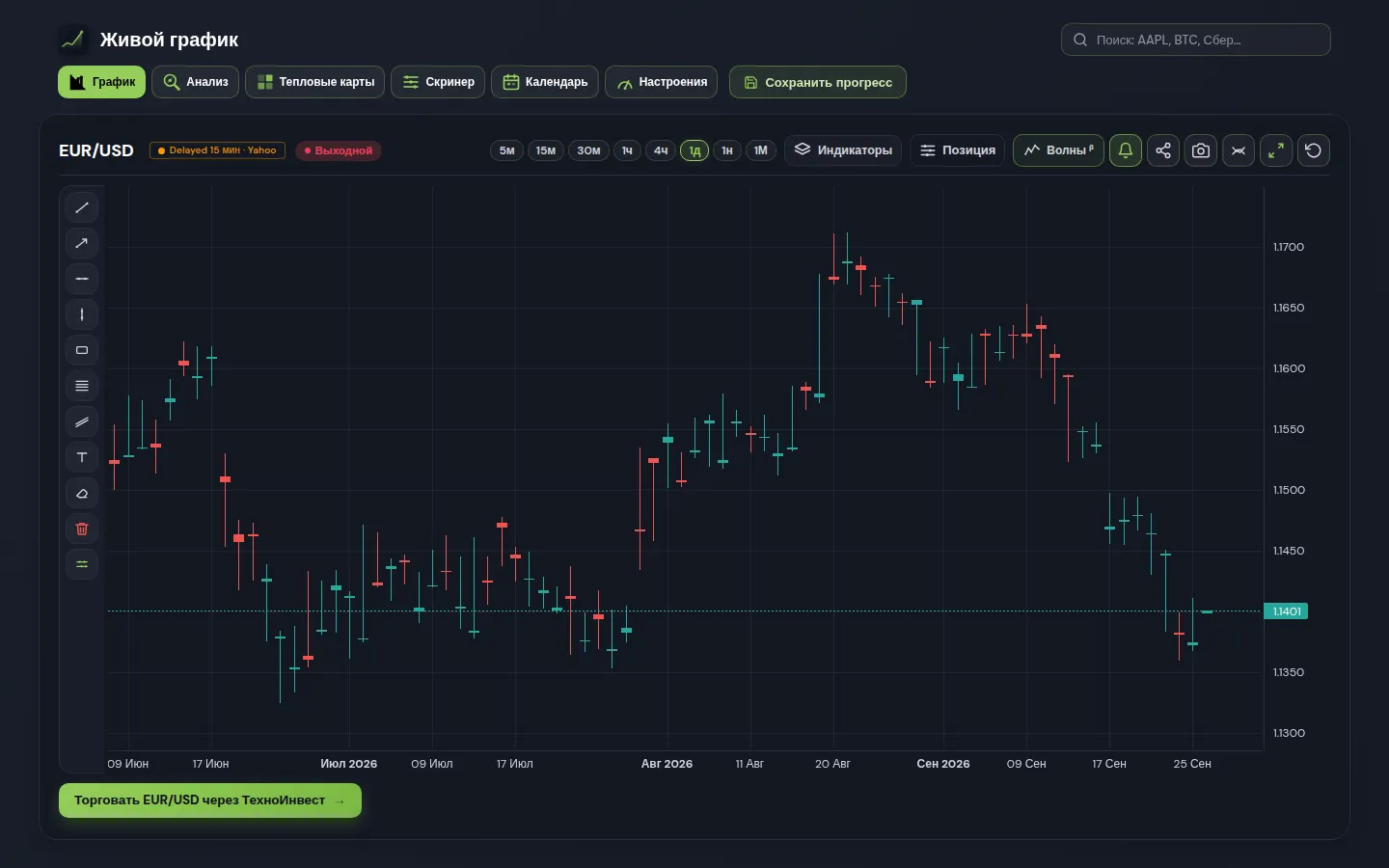Reset the chart view
The height and width of the screenshot is (868, 1389).
point(1314,150)
